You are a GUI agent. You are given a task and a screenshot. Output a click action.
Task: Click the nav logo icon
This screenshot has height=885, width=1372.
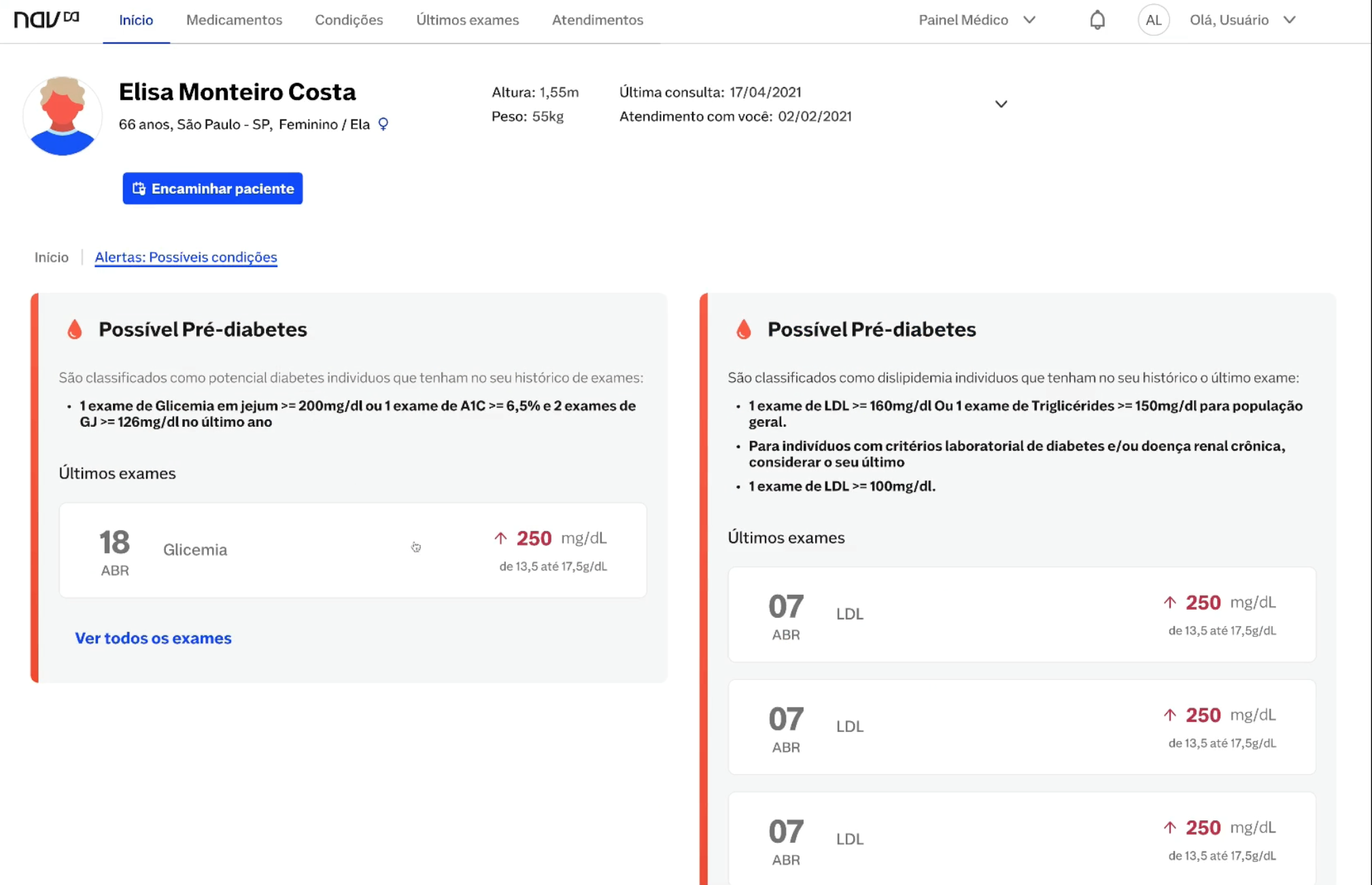(46, 19)
